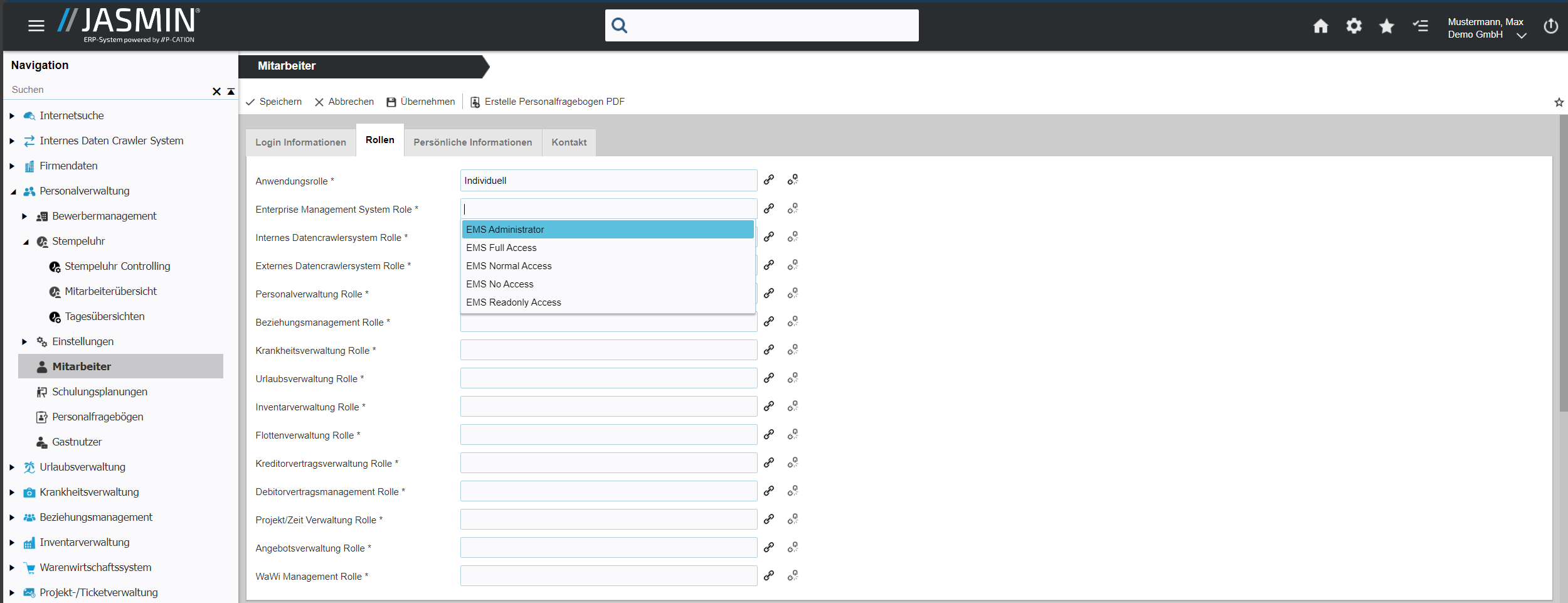Open favorites star in top bar
The image size is (1568, 603).
pyautogui.click(x=1386, y=26)
